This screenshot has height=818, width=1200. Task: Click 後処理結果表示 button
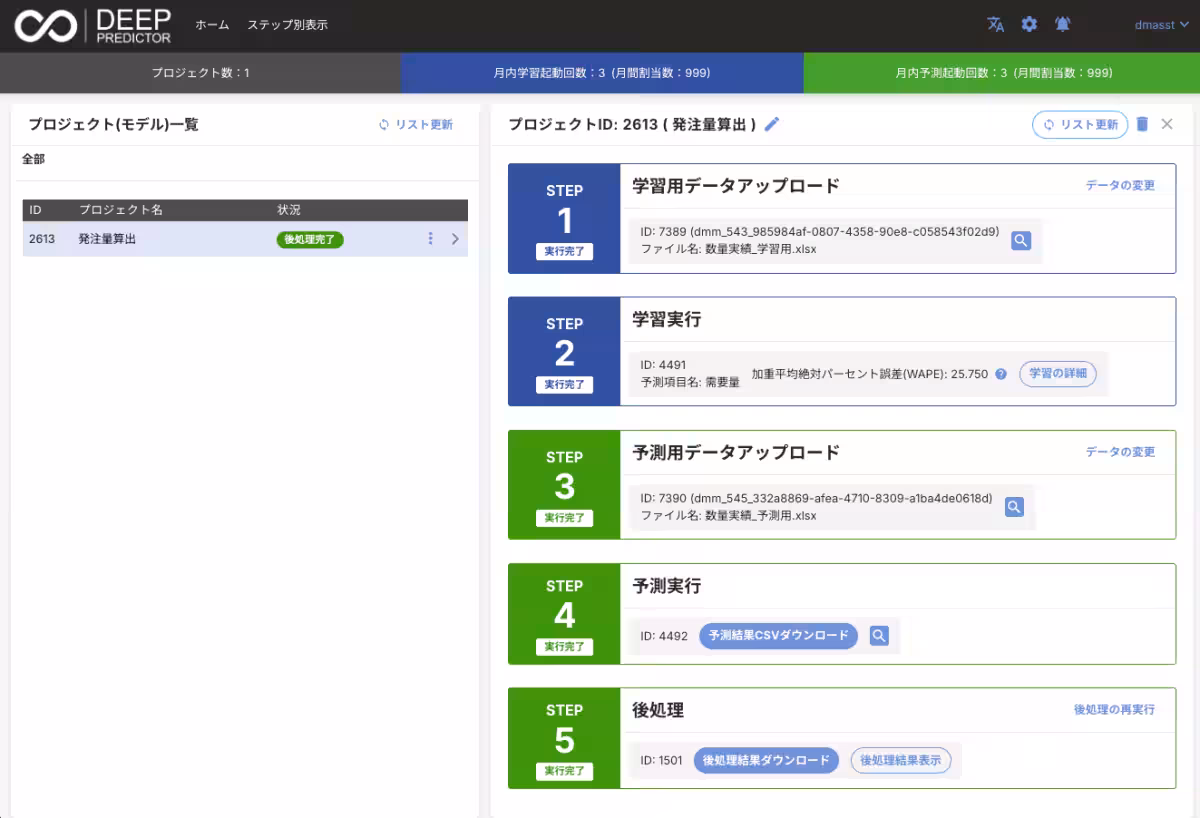[x=901, y=761]
